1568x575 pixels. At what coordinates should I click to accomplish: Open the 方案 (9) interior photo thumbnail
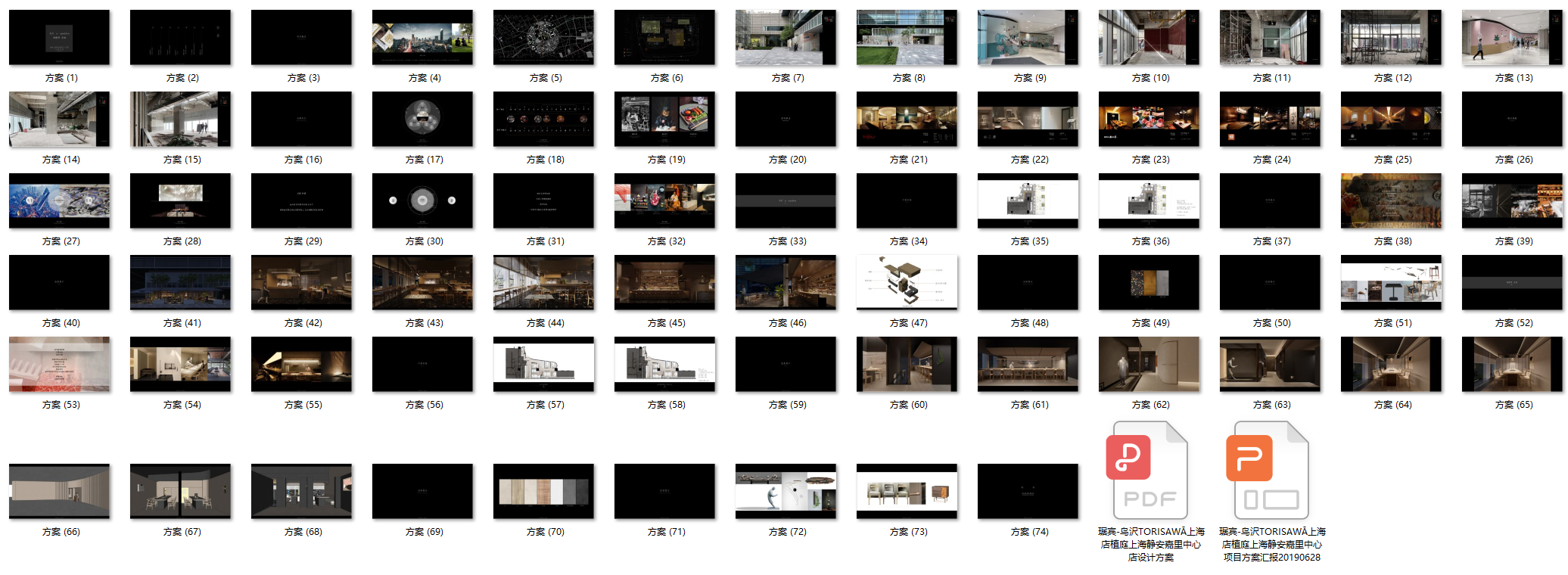coord(1028,37)
